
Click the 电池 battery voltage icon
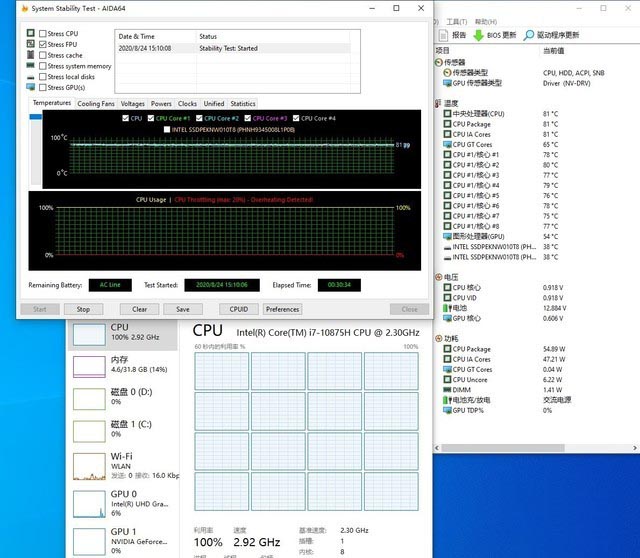pos(446,308)
